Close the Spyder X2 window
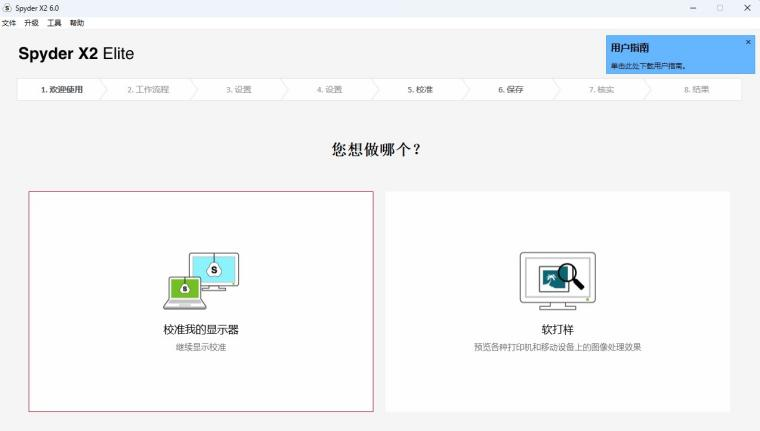Image resolution: width=760 pixels, height=431 pixels. pyautogui.click(x=747, y=8)
